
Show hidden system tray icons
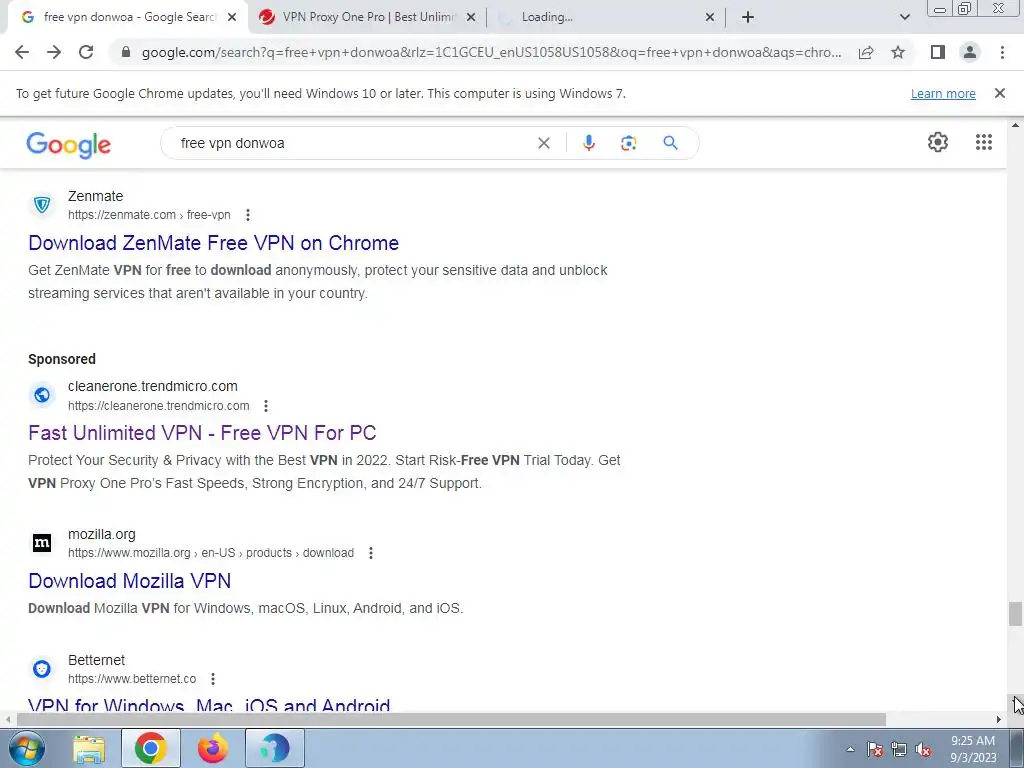click(850, 750)
